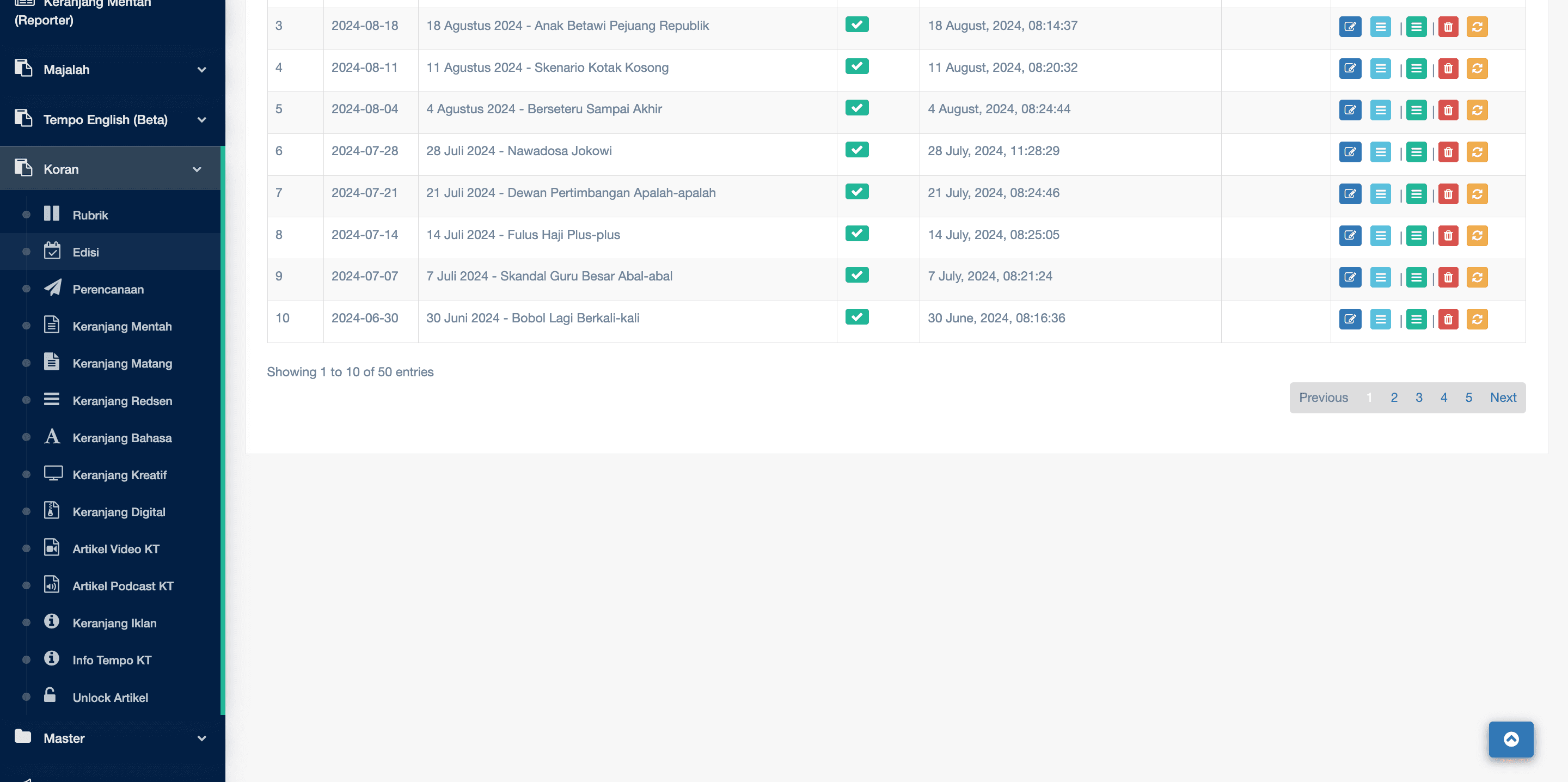Open Perencanaan from the Koran menu
Screen dimensions: 1568x782
(x=110, y=289)
